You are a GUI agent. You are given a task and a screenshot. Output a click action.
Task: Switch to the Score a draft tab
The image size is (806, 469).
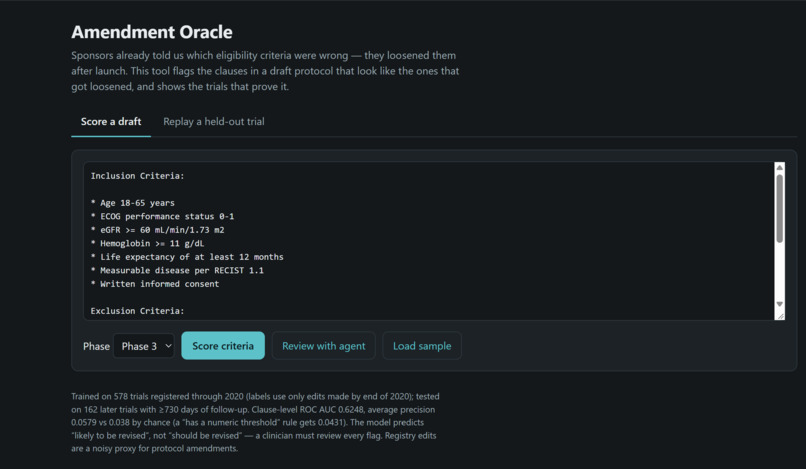pyautogui.click(x=111, y=122)
